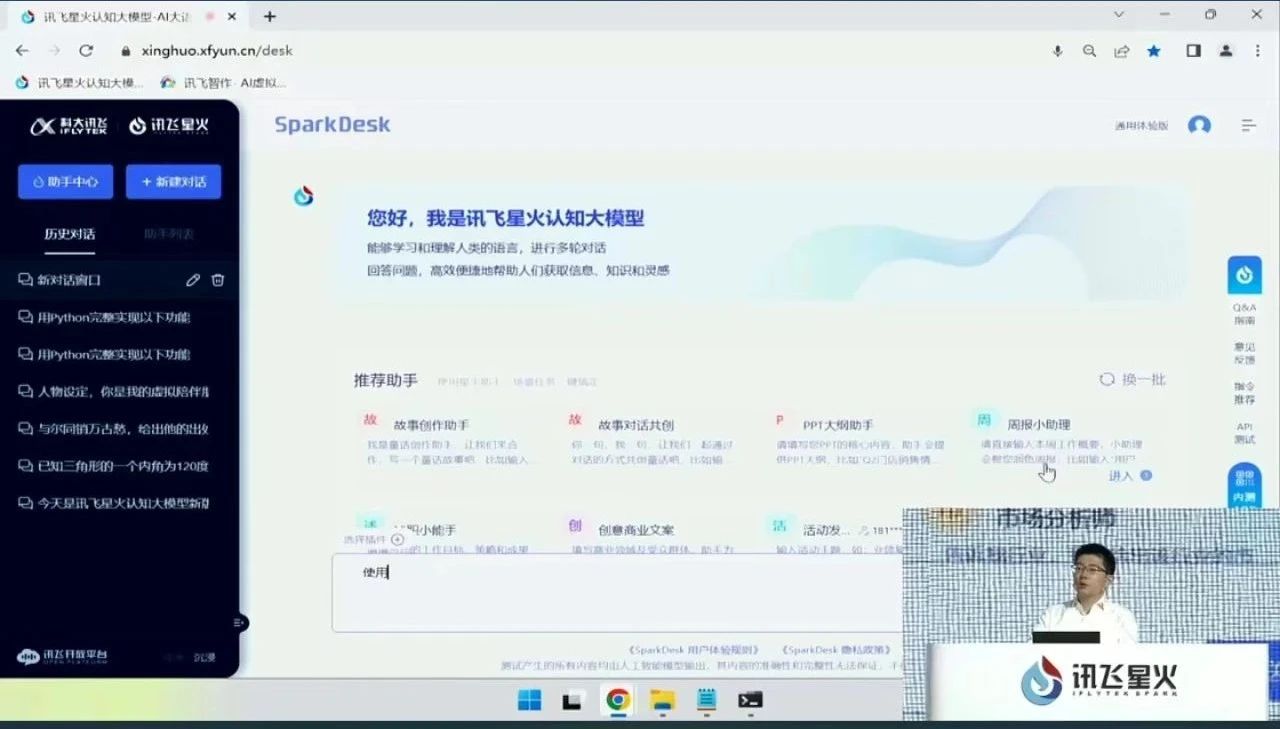Click the 讯飞开放平台 logo in the sidebar

point(62,657)
